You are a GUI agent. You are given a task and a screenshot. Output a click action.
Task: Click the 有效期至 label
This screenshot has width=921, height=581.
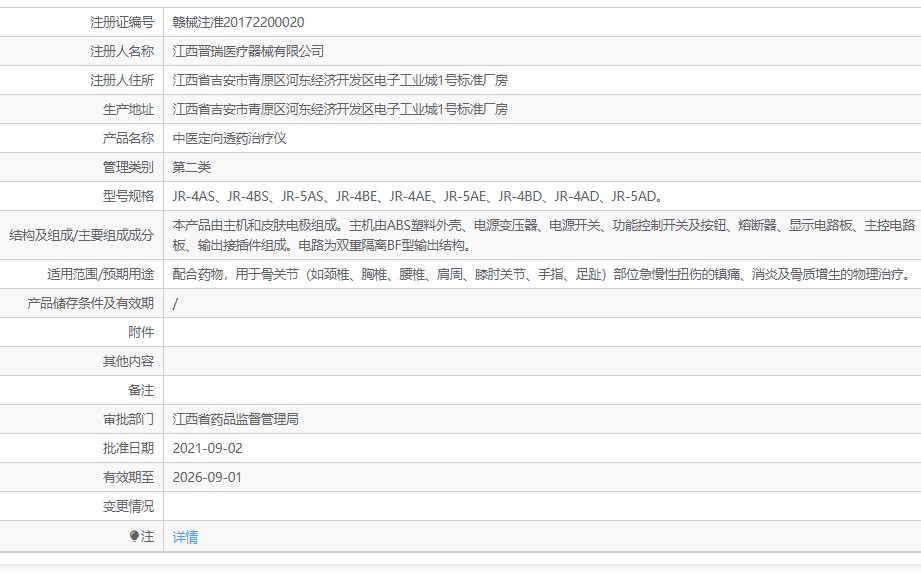129,477
